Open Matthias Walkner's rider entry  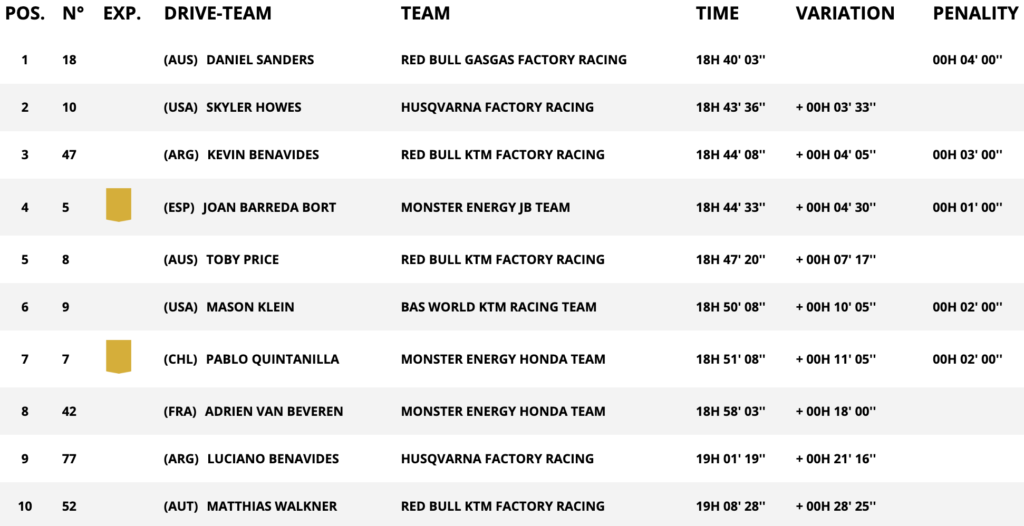click(270, 507)
